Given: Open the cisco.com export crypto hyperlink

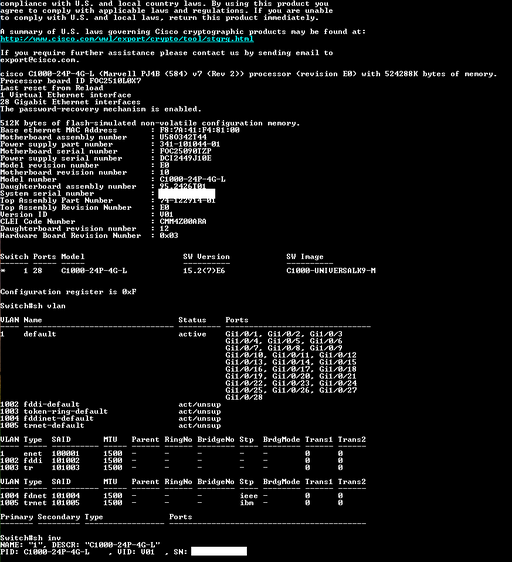Looking at the screenshot, I should click(127, 39).
